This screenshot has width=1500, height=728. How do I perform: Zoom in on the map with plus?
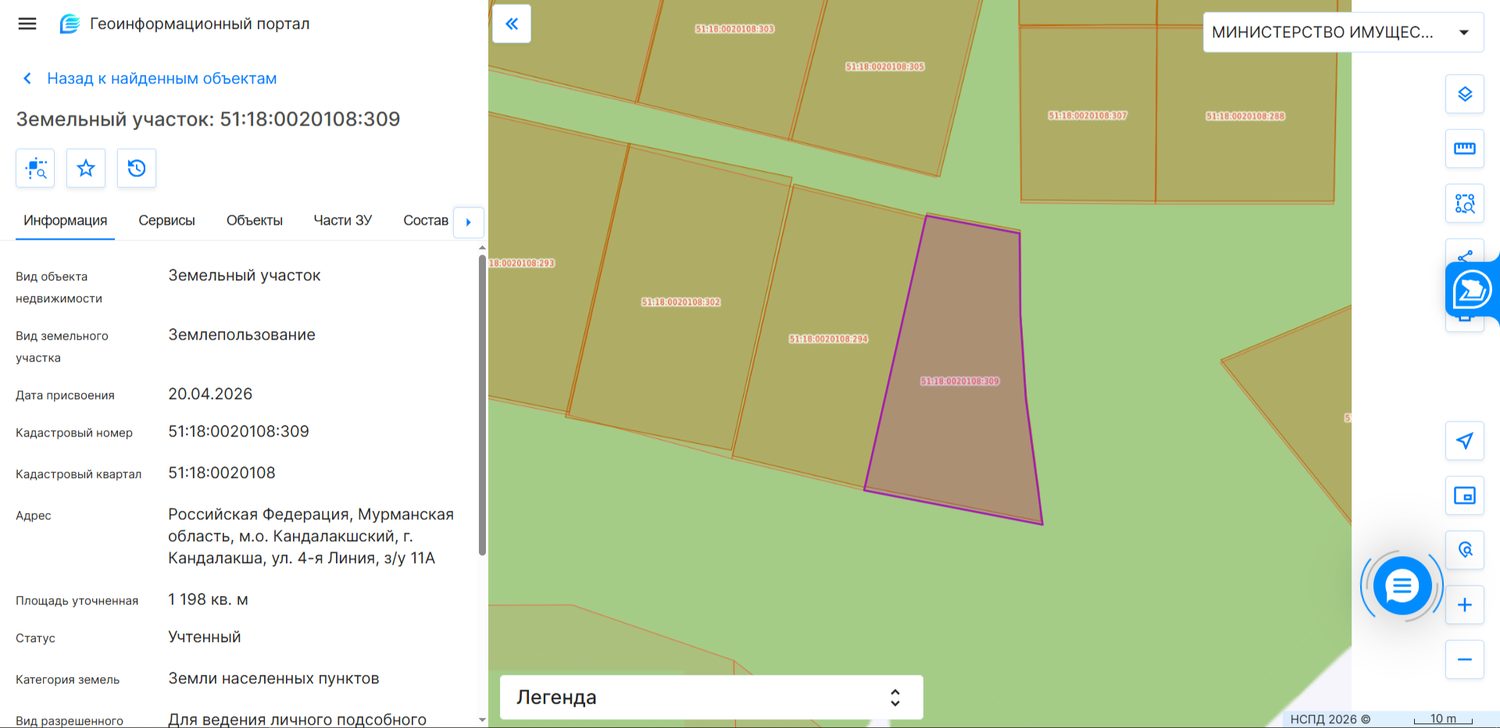coord(1464,605)
